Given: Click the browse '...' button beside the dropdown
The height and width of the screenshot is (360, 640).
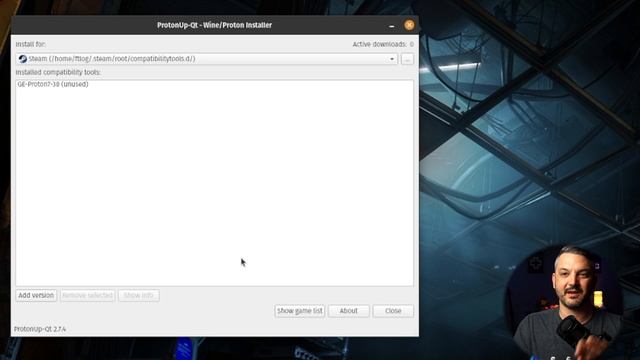Looking at the screenshot, I should click(407, 59).
